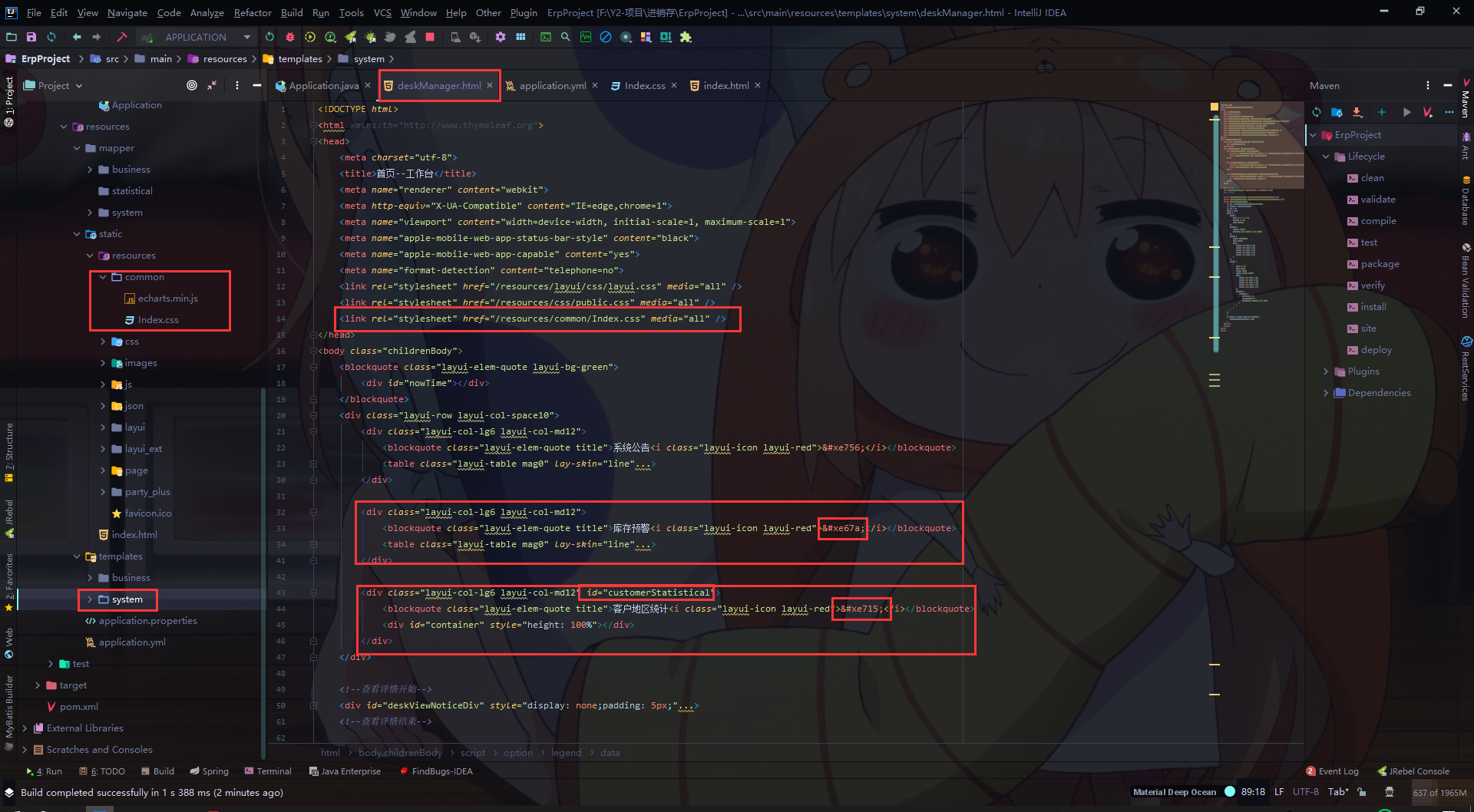
Task: Expand Maven Plugins node
Action: point(1326,371)
